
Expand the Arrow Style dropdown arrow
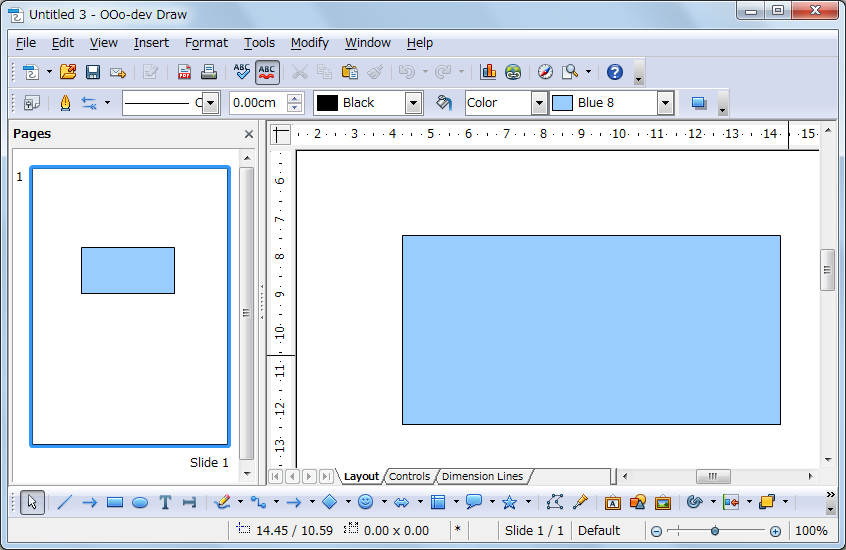107,103
